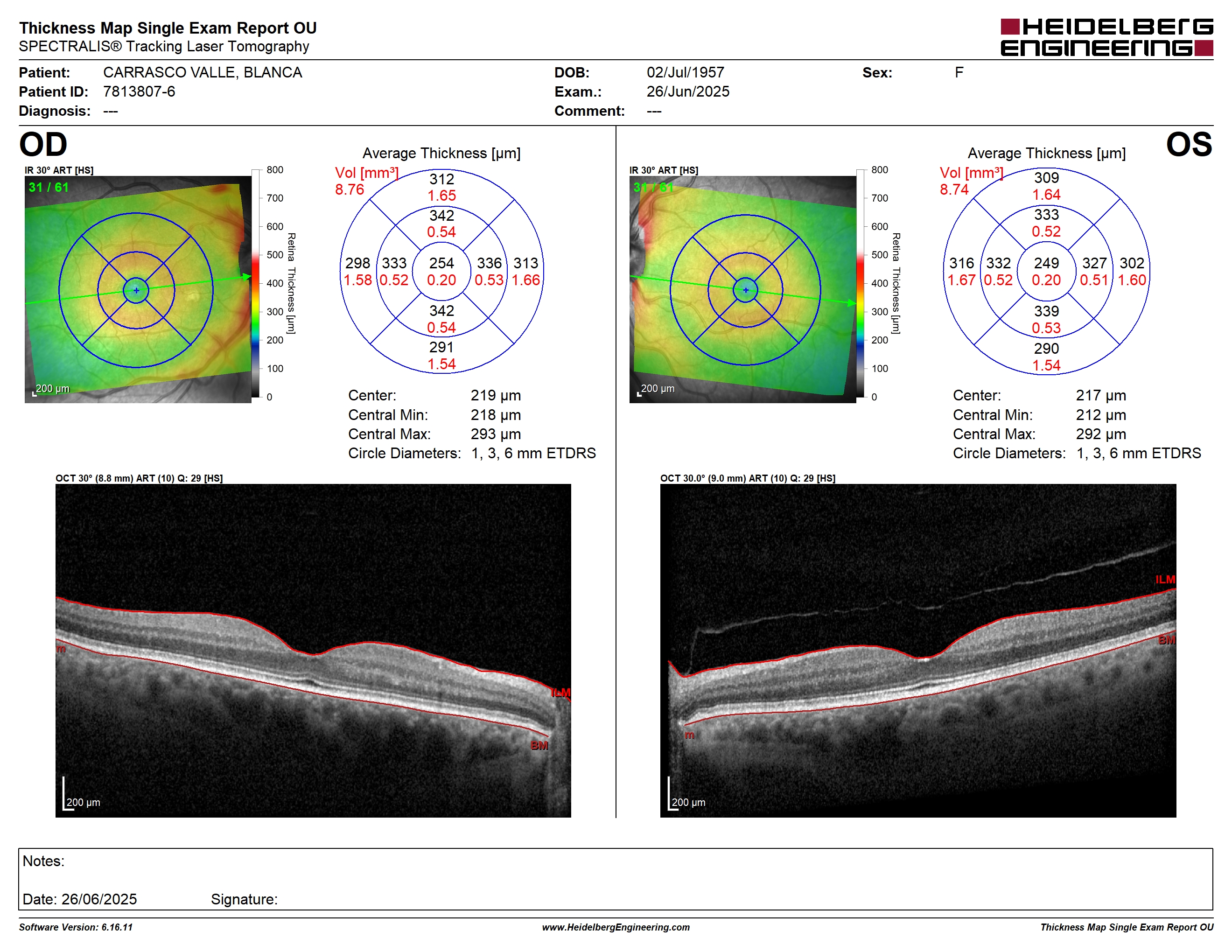Screen dimensions: 1232x952
Task: Click OS outer superior thickness 309
Action: point(1046,178)
